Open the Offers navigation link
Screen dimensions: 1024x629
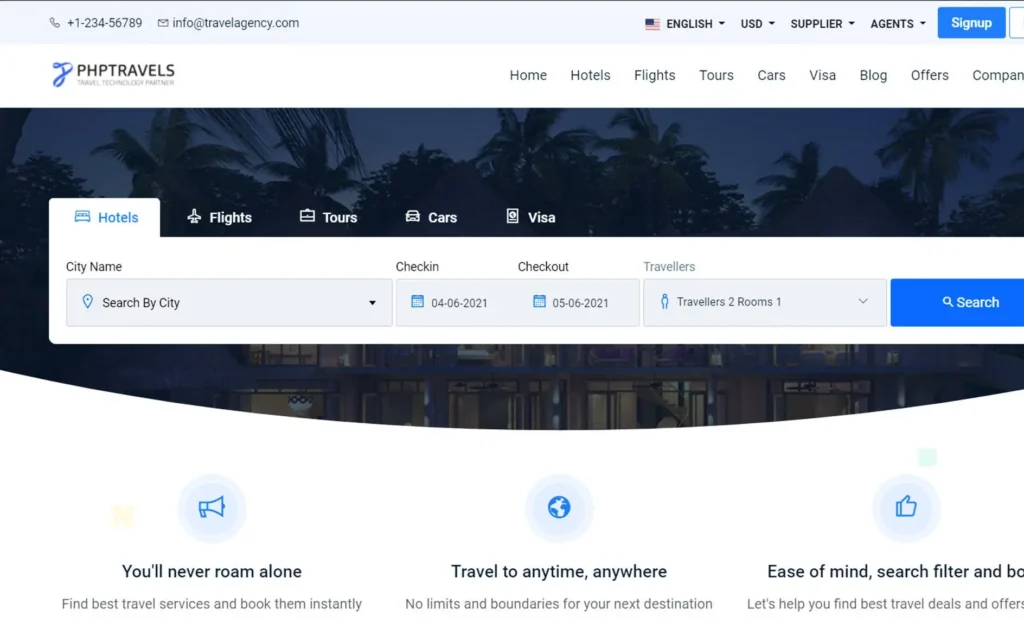click(x=929, y=75)
